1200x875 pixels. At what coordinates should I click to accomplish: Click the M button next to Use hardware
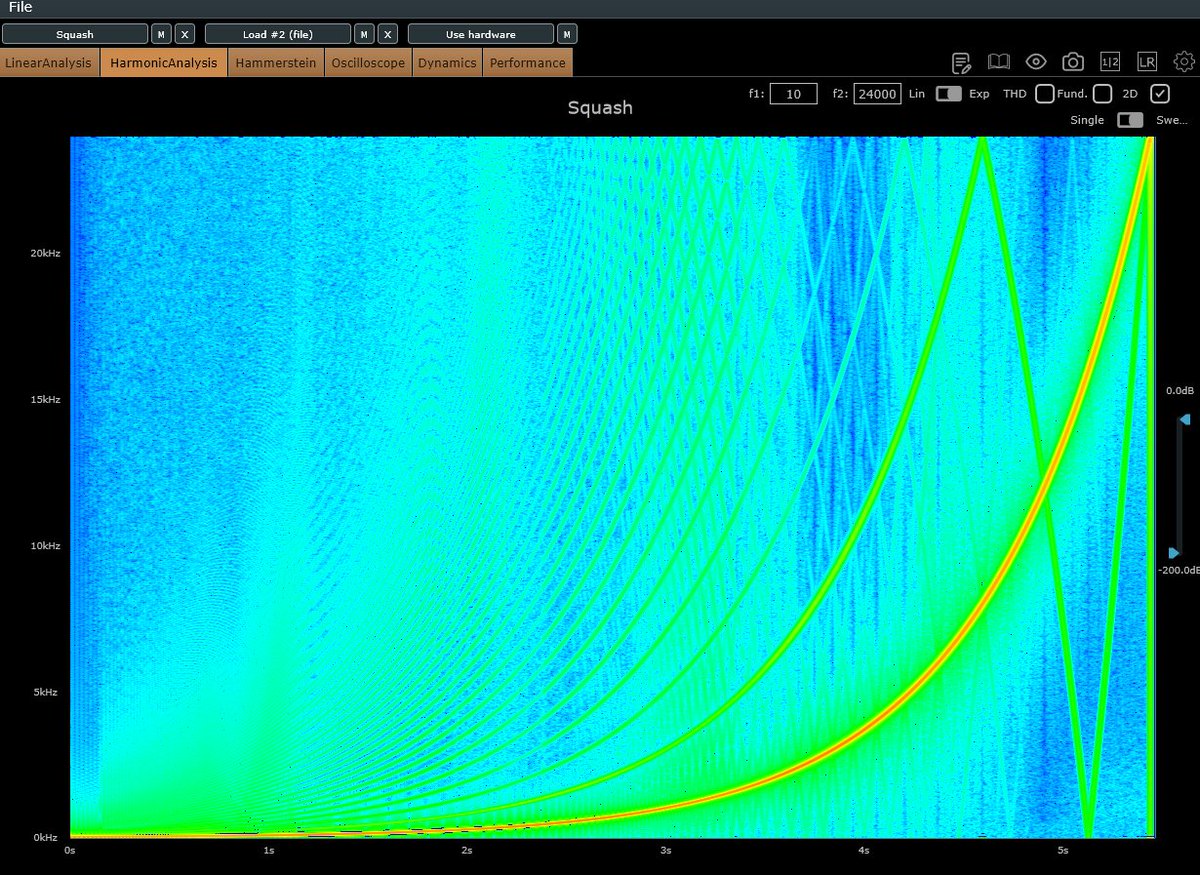click(x=567, y=34)
